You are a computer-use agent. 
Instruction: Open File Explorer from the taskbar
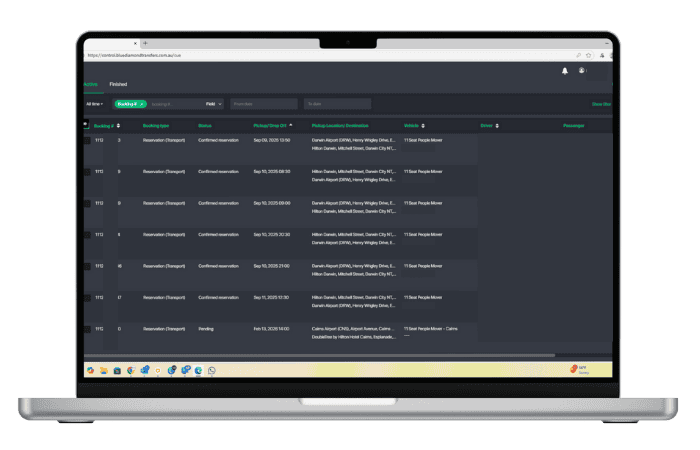coord(104,370)
